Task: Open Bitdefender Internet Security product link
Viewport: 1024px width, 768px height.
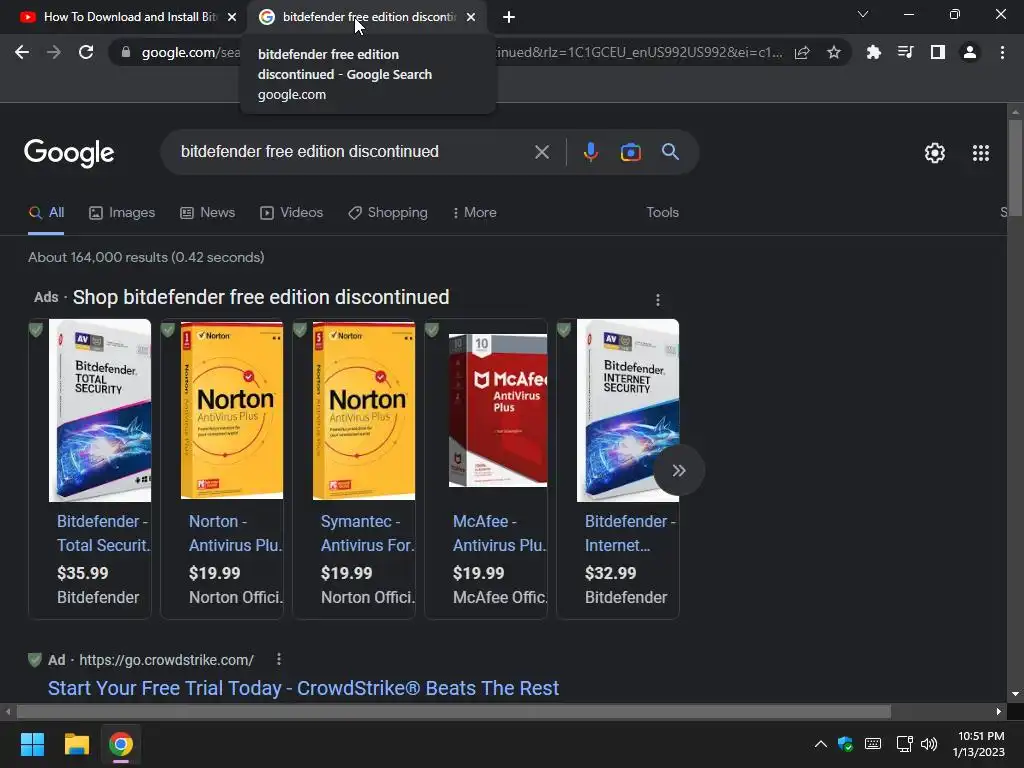Action: [x=630, y=533]
